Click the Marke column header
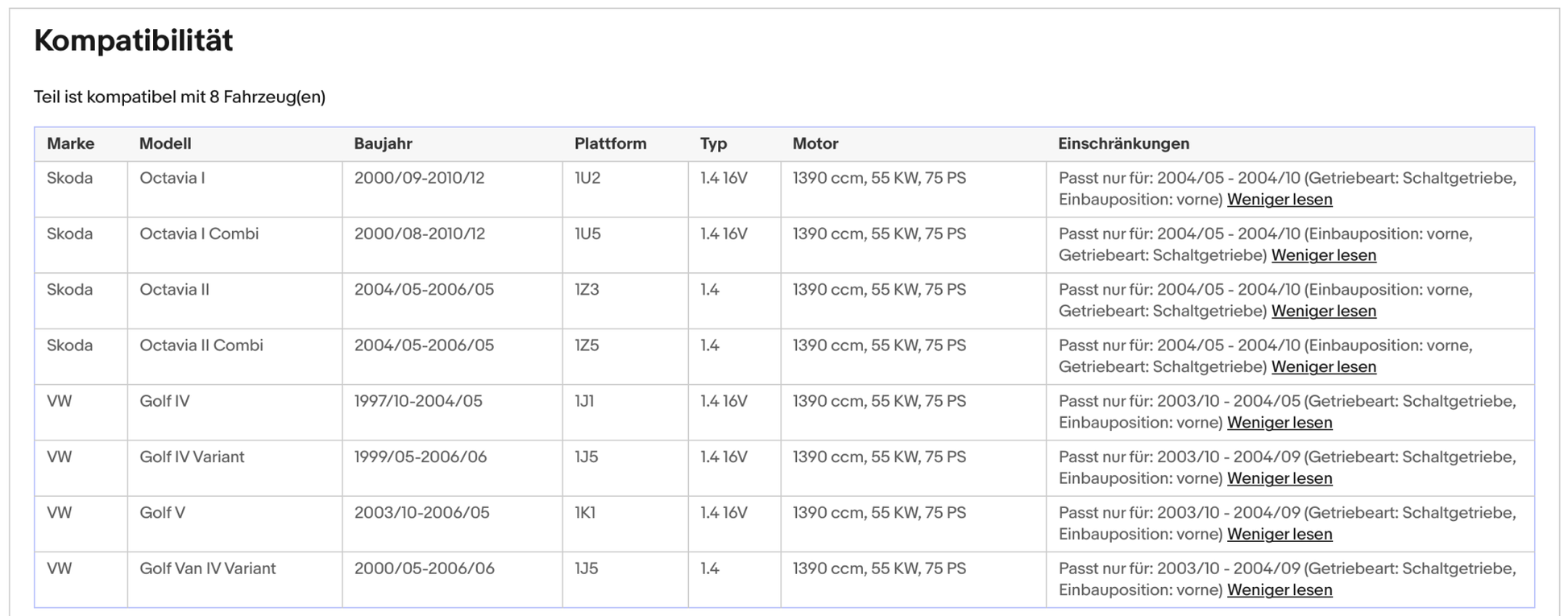This screenshot has height=616, width=1568. [70, 143]
